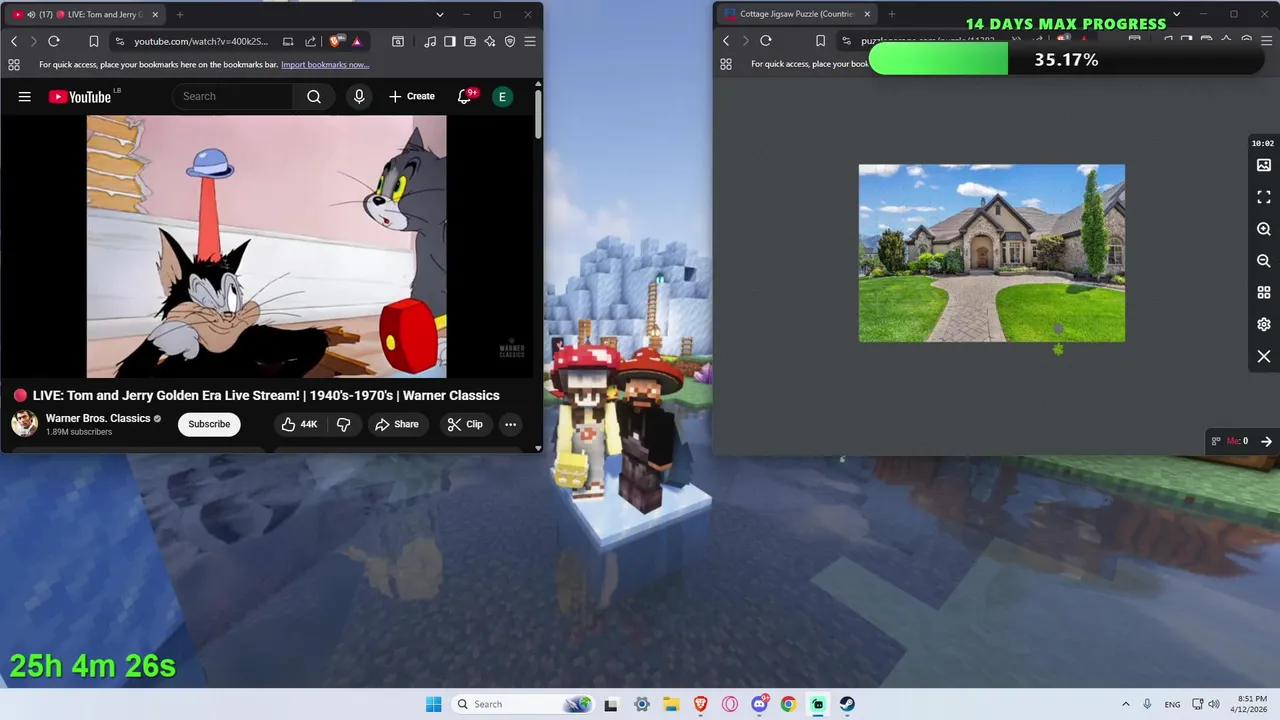1280x720 pixels.
Task: Click the YouTube logo
Action: point(79,97)
